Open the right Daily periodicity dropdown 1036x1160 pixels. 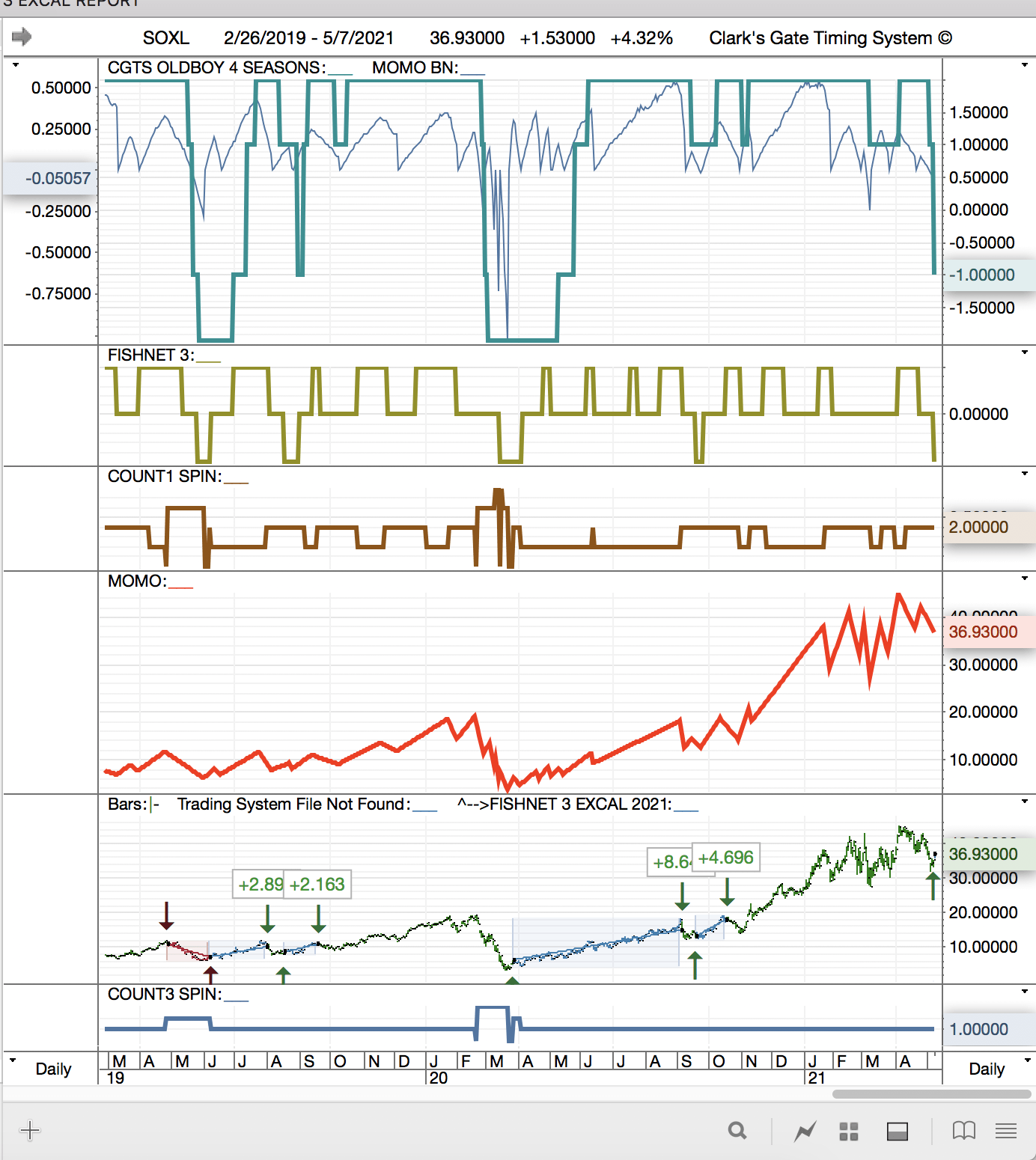(x=1027, y=1060)
